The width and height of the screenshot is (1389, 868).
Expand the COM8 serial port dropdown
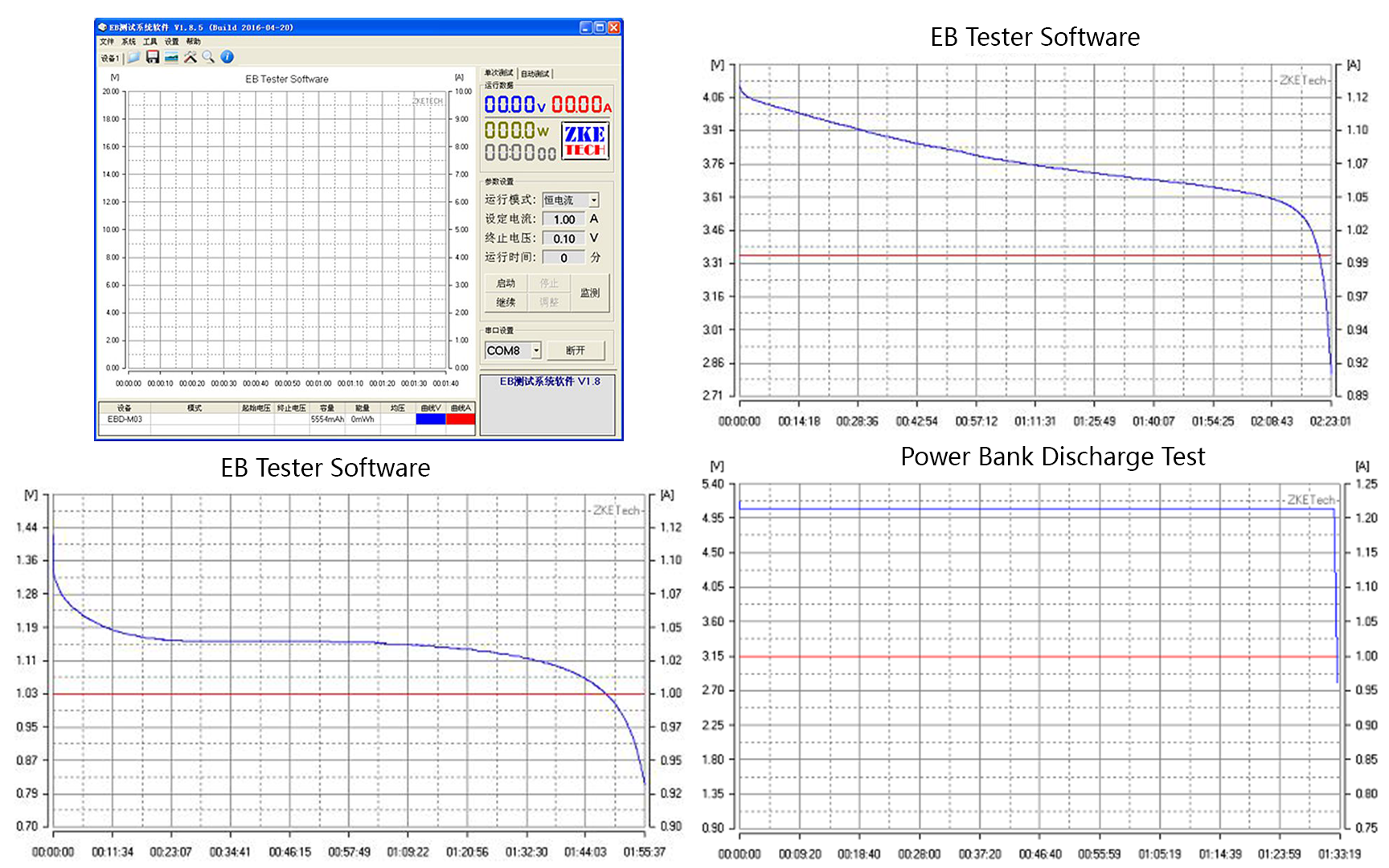point(513,350)
